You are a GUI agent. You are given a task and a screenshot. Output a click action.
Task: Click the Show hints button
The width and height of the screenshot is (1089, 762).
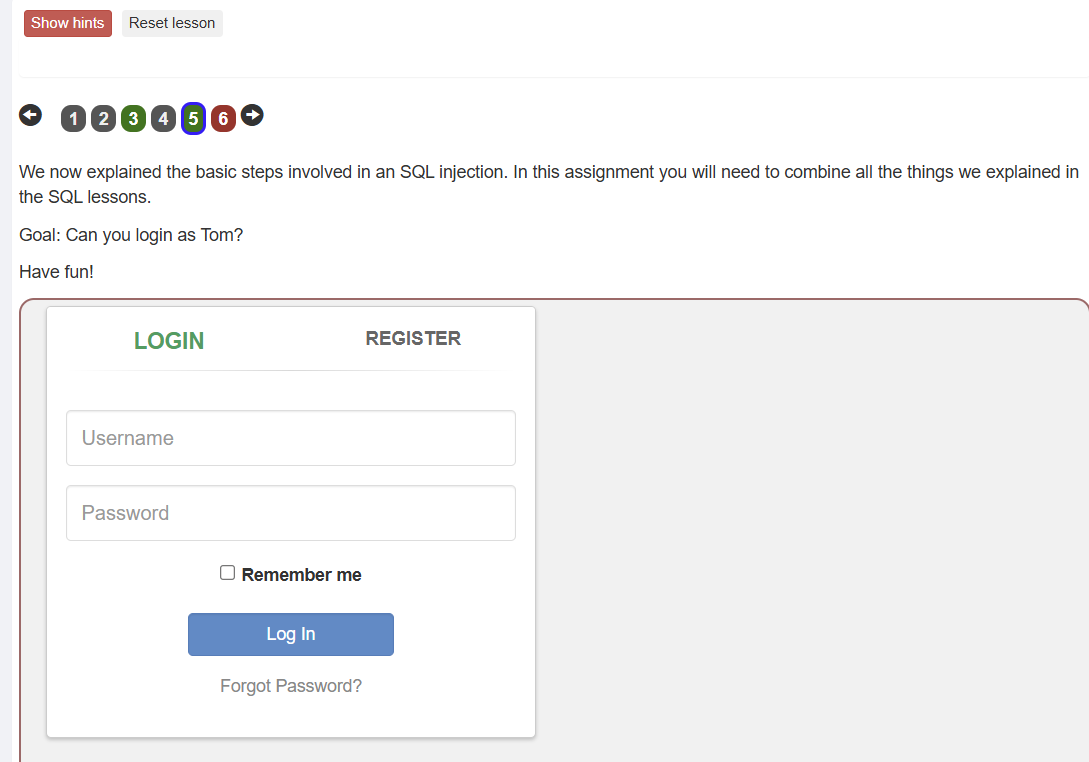[x=67, y=23]
